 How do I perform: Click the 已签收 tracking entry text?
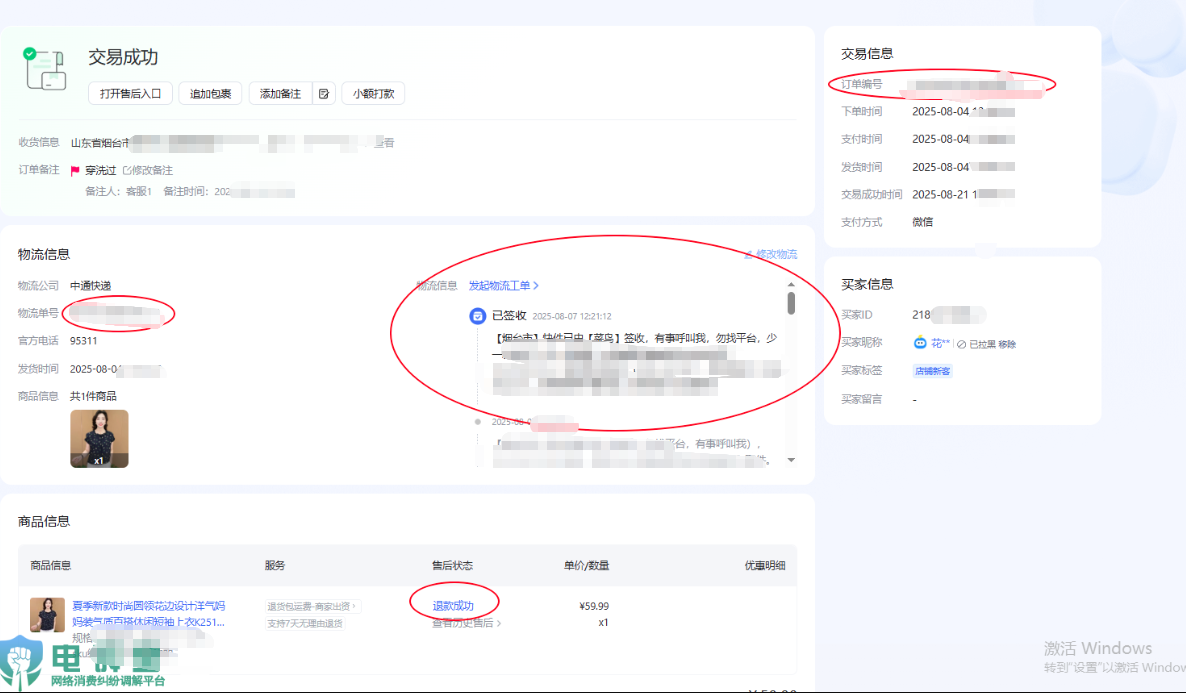[509, 315]
